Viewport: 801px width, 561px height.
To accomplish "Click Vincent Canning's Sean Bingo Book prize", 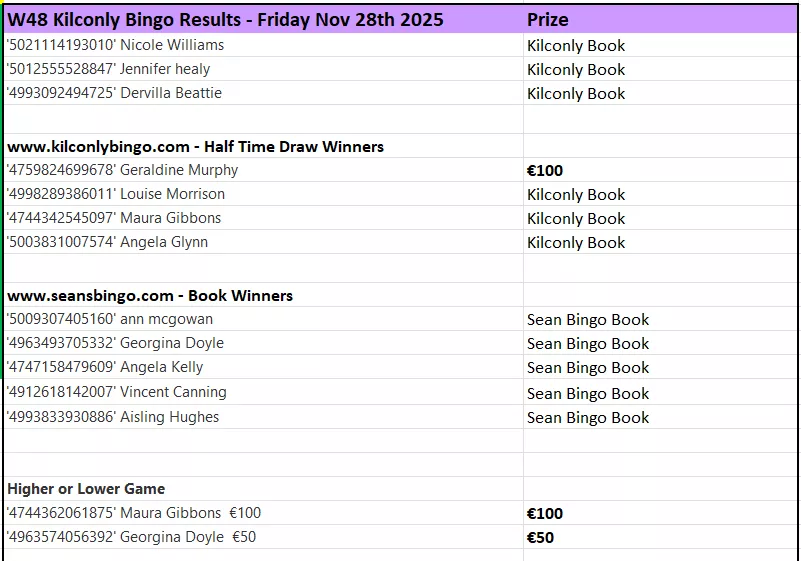I will click(588, 393).
